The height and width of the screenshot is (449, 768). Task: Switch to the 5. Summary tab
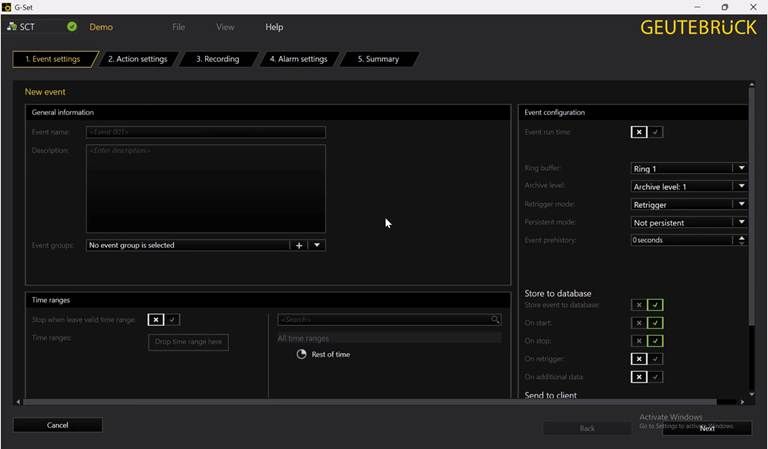tap(378, 59)
